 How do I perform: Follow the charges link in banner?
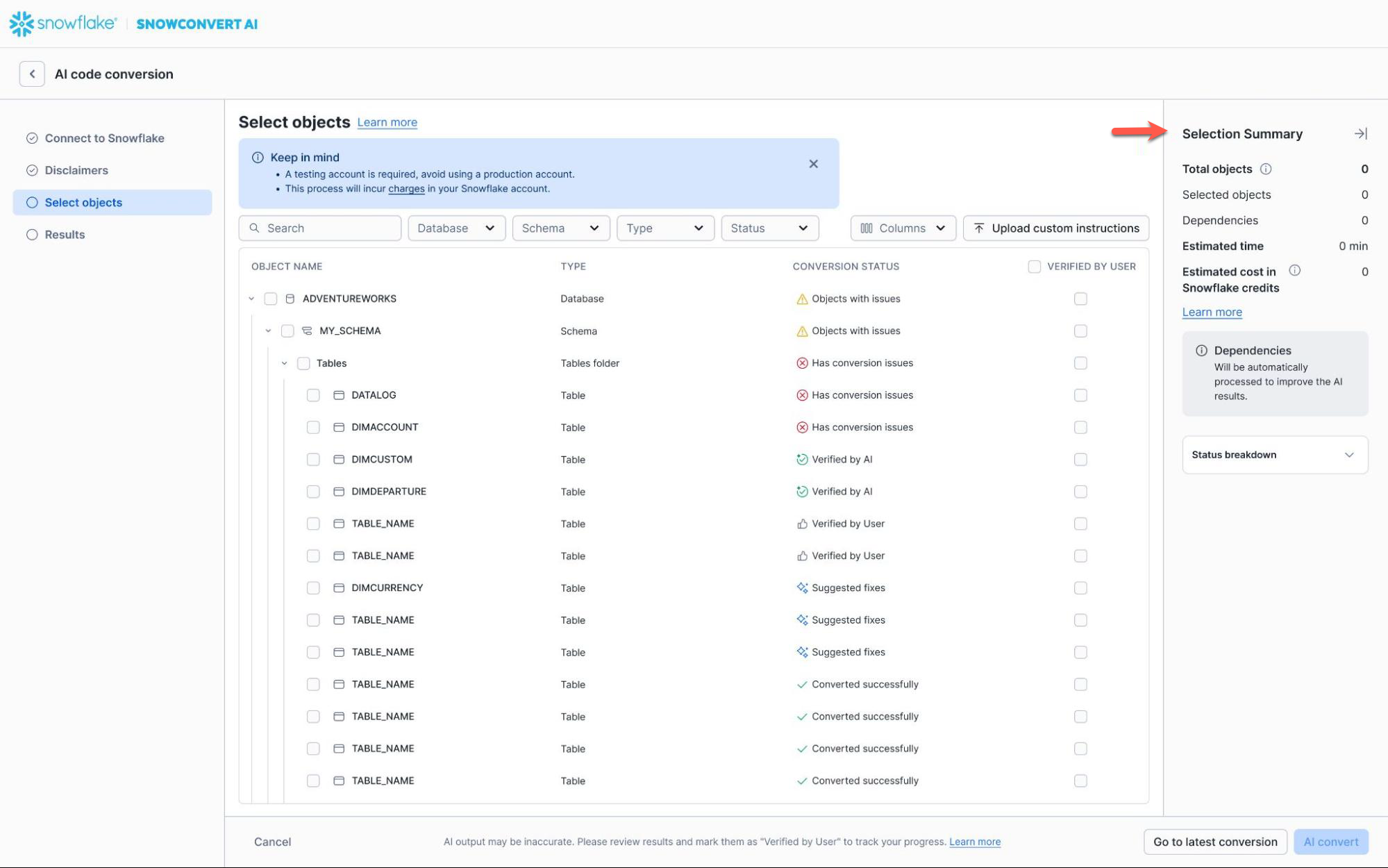coord(406,189)
